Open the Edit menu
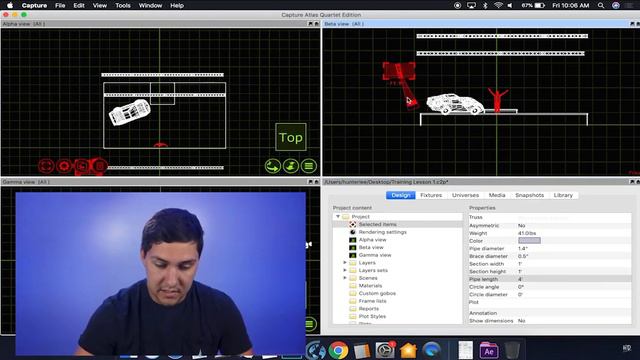 tap(79, 5)
